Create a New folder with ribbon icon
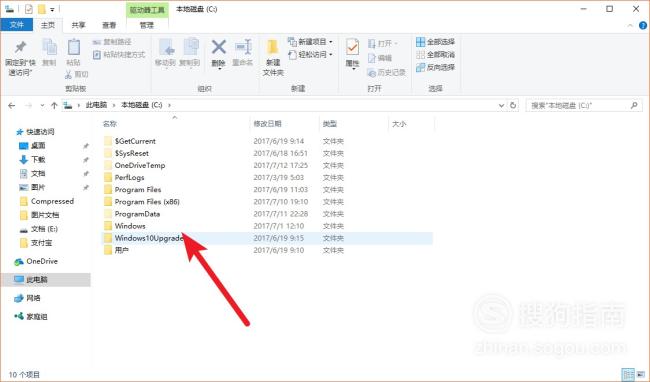650x382 pixels. point(273,47)
